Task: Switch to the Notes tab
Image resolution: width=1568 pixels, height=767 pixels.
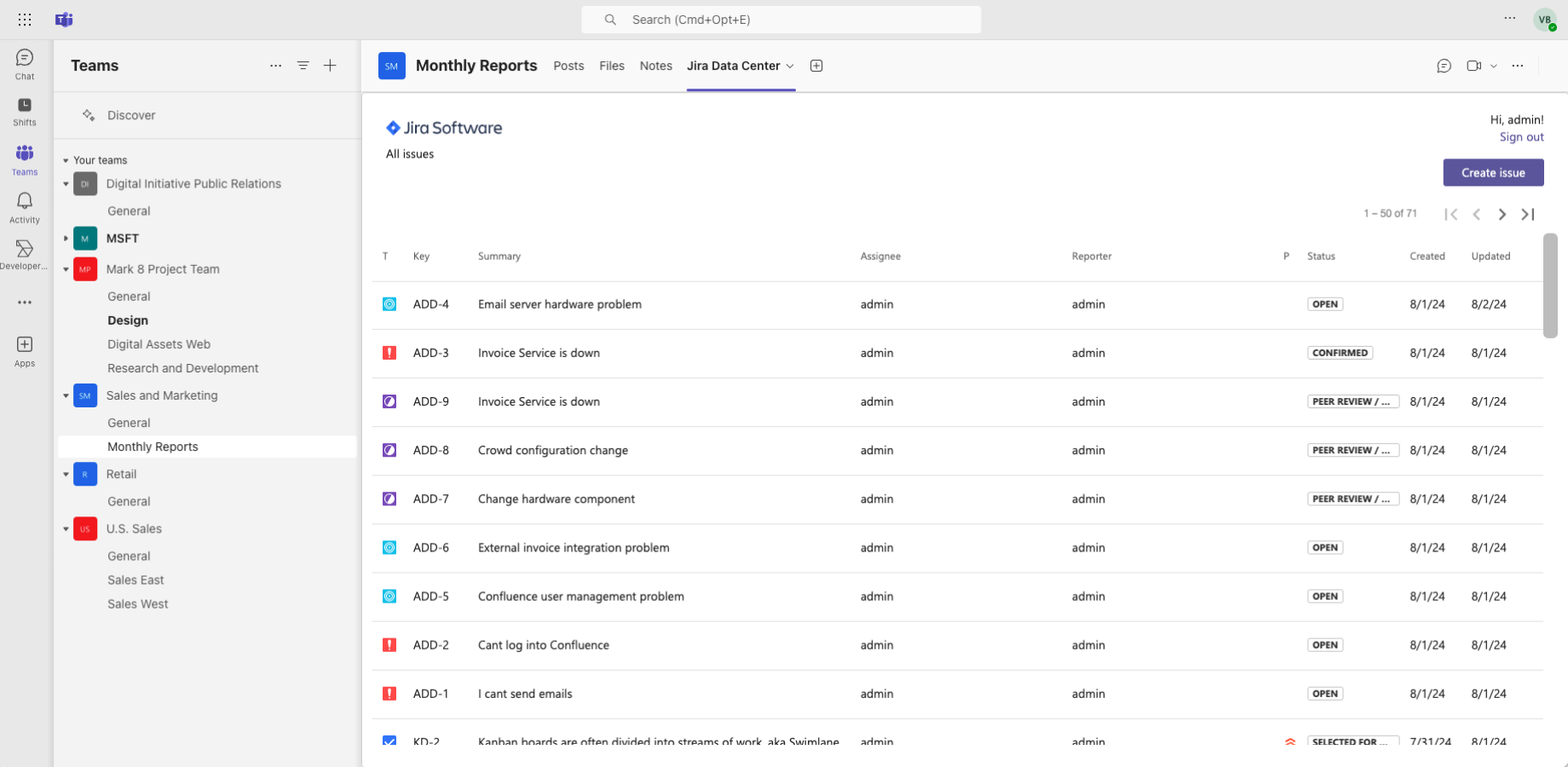Action: tap(656, 66)
